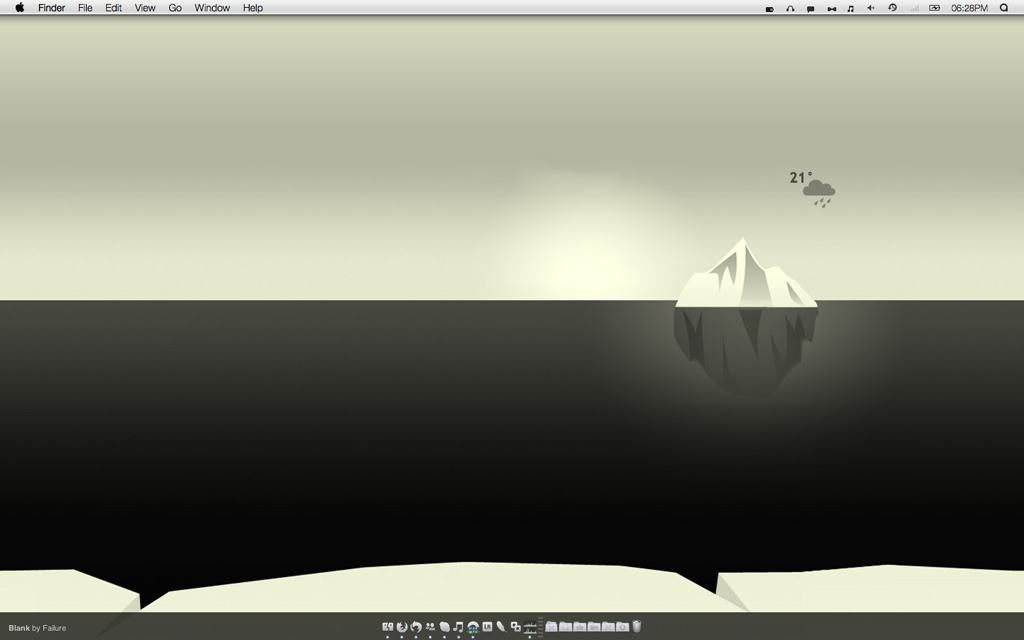Open the Go menu
The height and width of the screenshot is (640, 1024).
coord(175,8)
